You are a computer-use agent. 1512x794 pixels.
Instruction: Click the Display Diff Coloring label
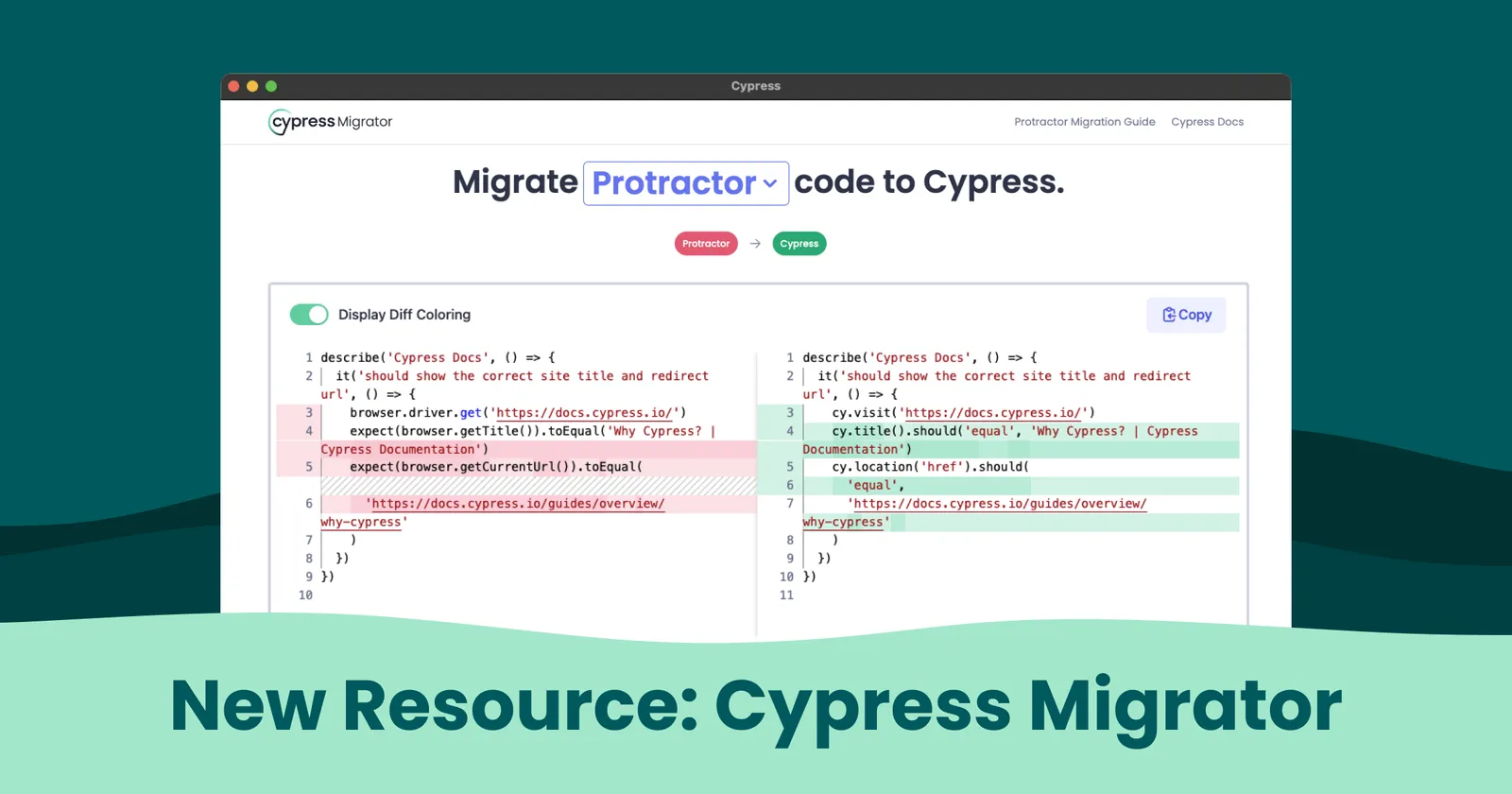tap(404, 315)
